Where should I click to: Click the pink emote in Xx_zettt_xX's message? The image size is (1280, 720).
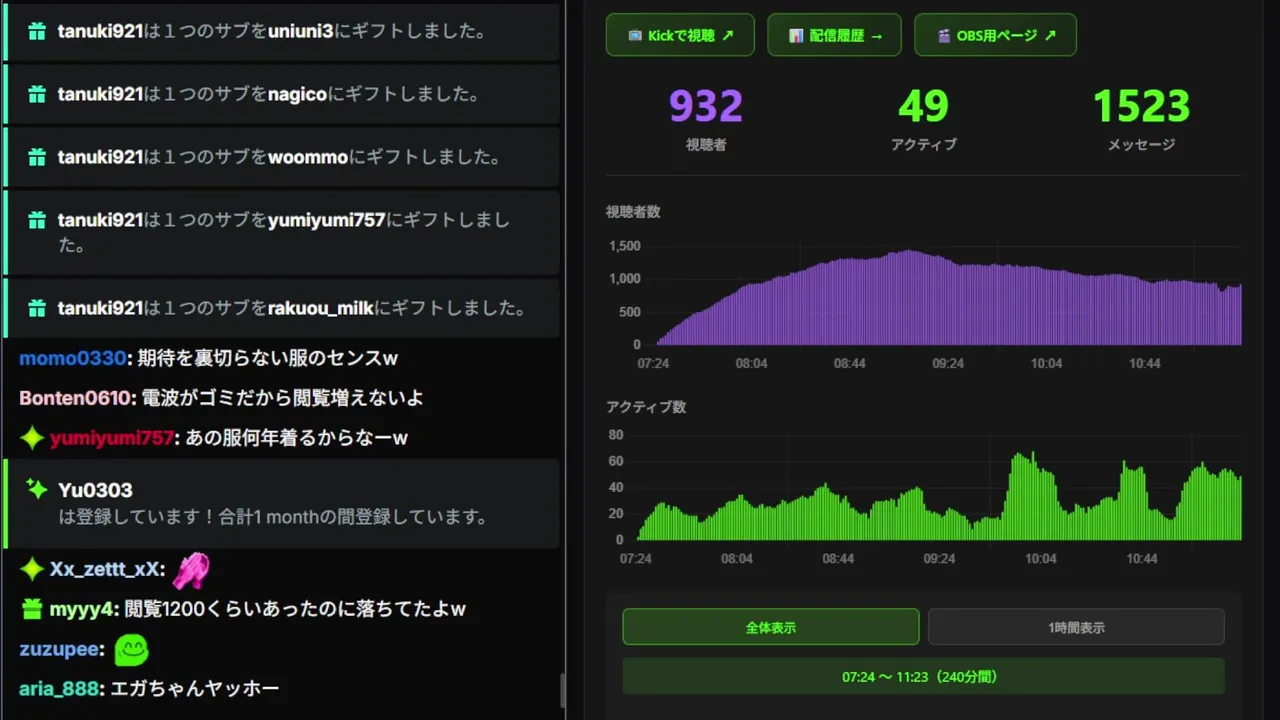[191, 570]
